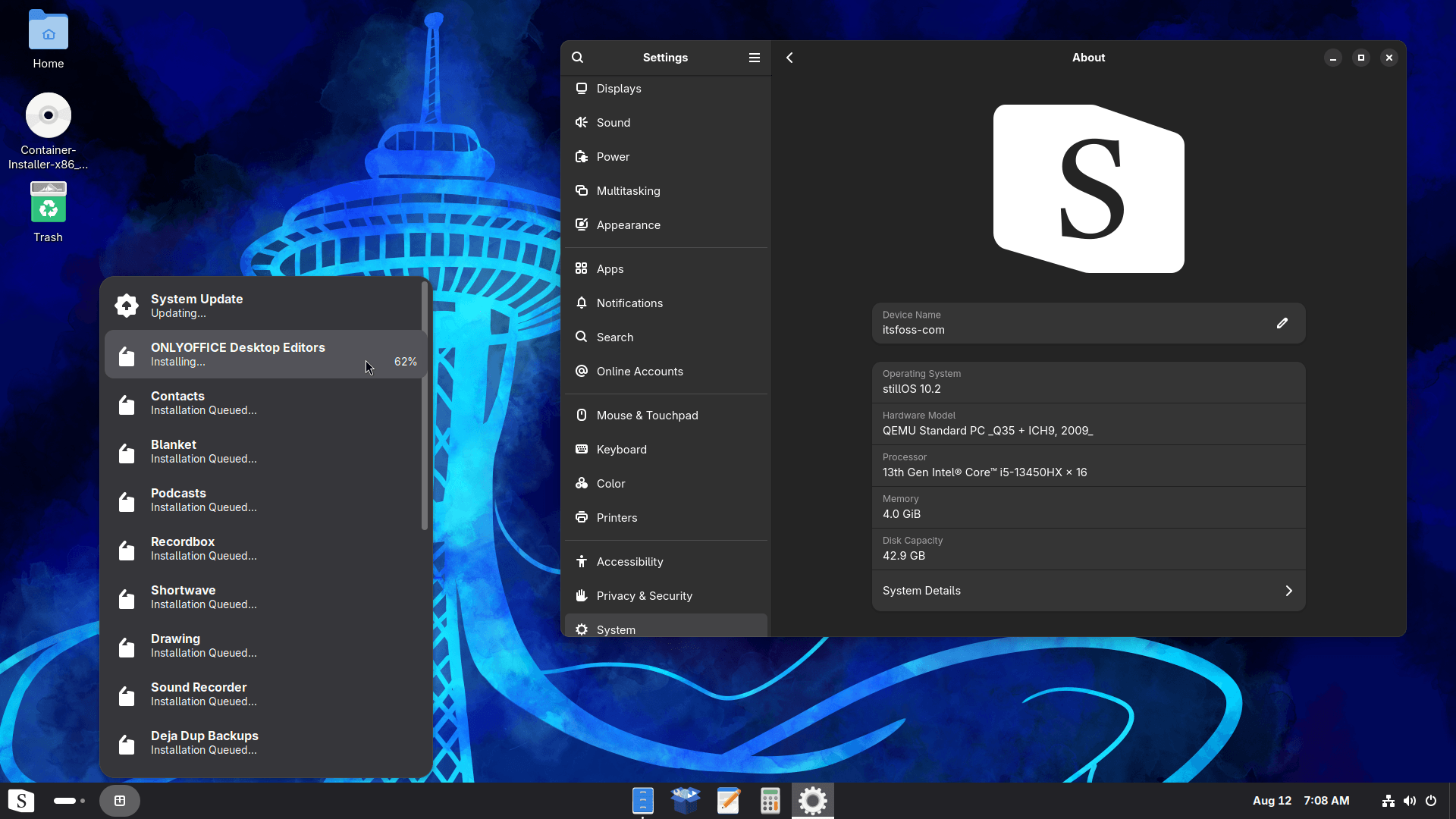Click the update list scrollbar
This screenshot has height=819, width=1456.
pos(425,406)
